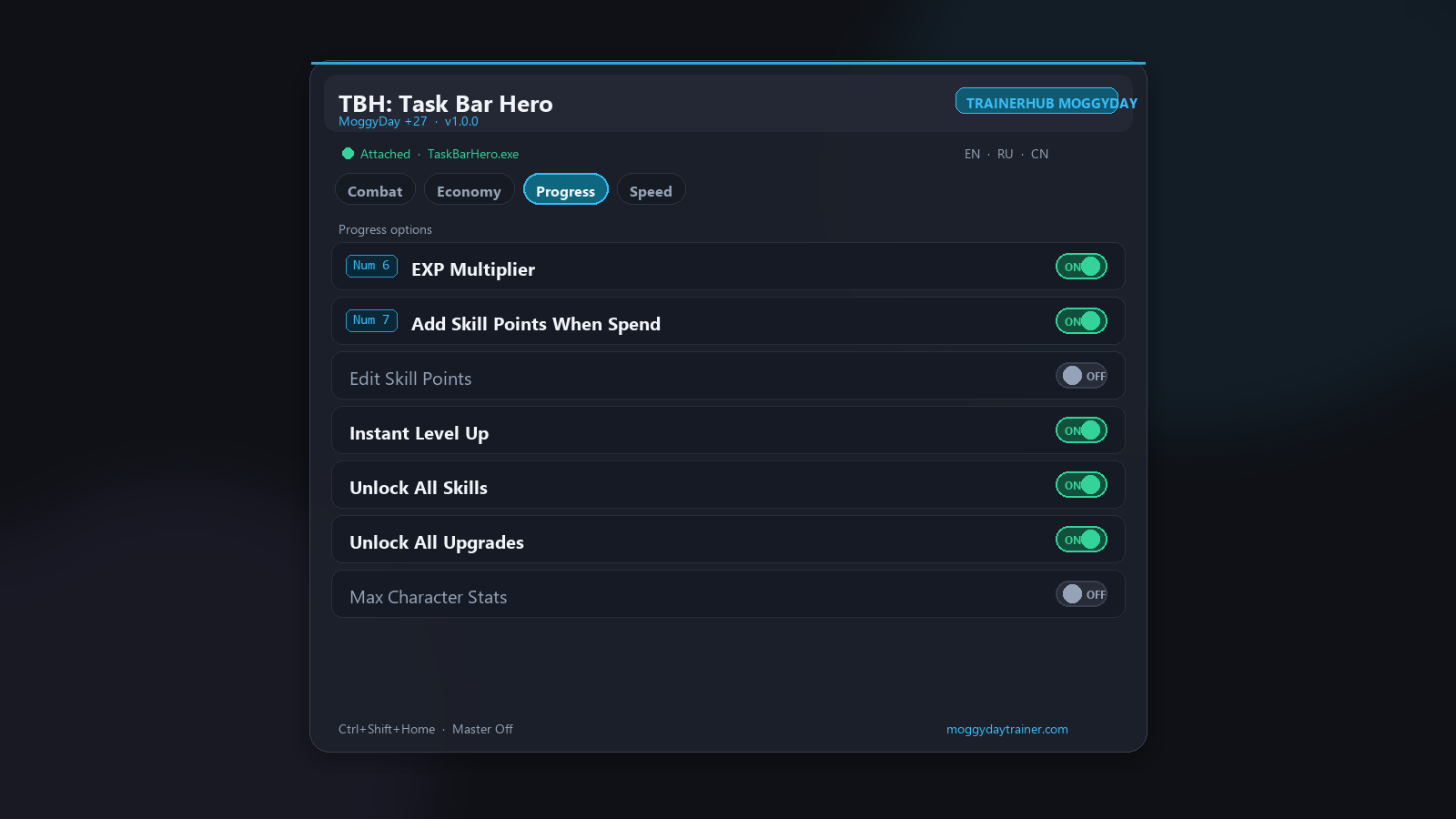The image size is (1456, 819).
Task: Click the Max Character Stats label
Action: click(x=429, y=597)
